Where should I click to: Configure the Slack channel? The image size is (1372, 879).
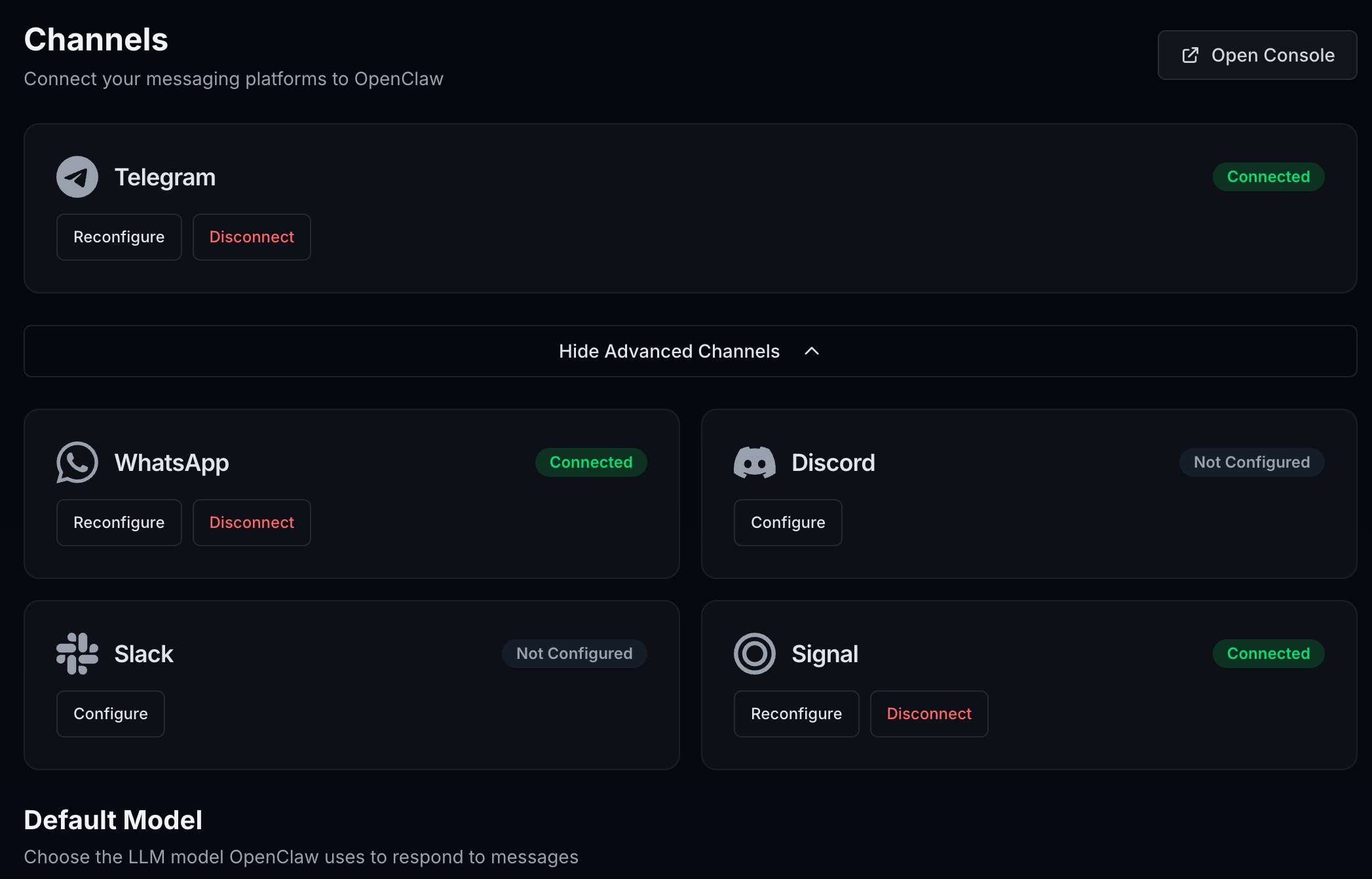click(x=111, y=714)
